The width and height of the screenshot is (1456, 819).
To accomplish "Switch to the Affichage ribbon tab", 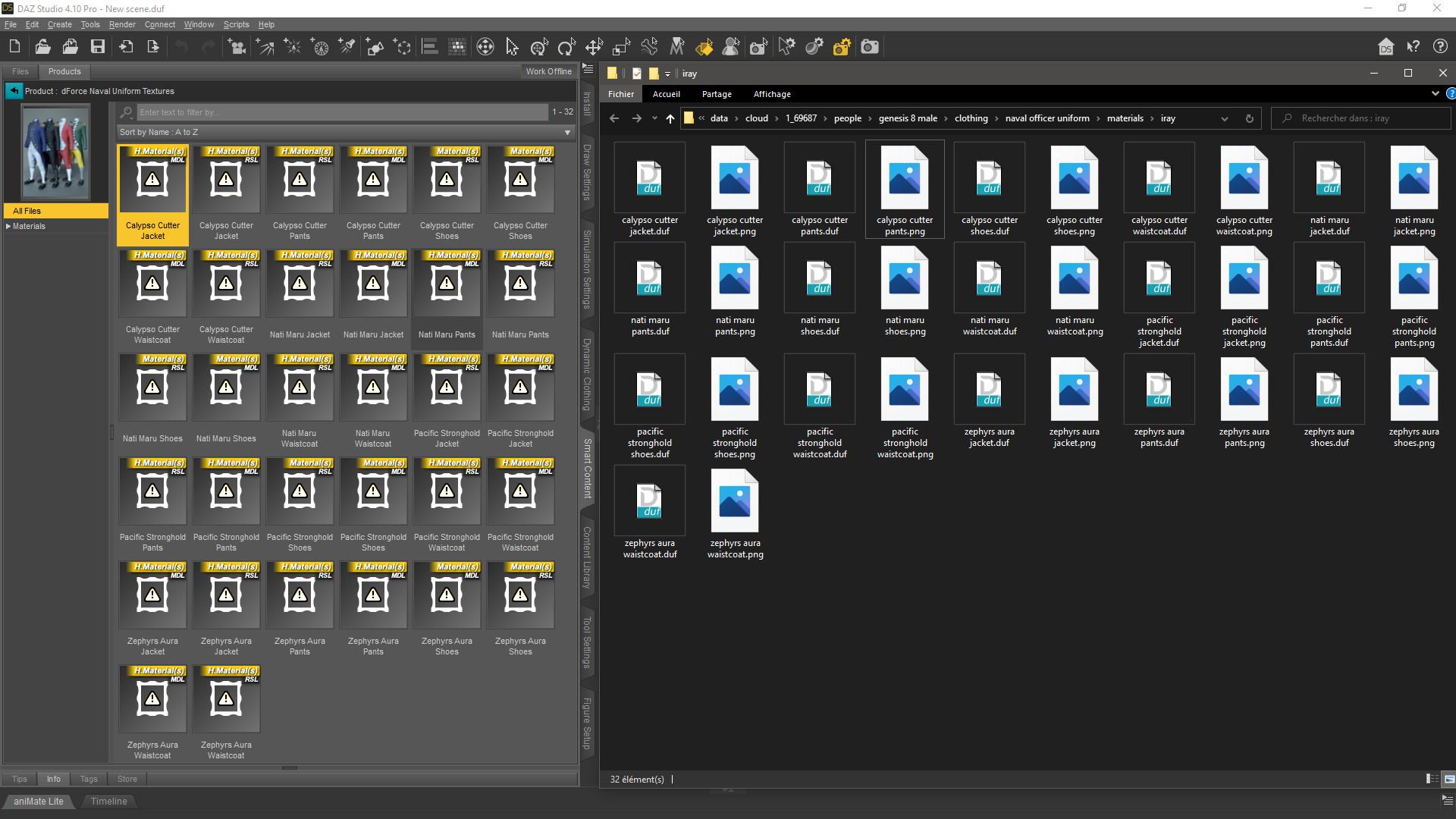I will click(771, 94).
